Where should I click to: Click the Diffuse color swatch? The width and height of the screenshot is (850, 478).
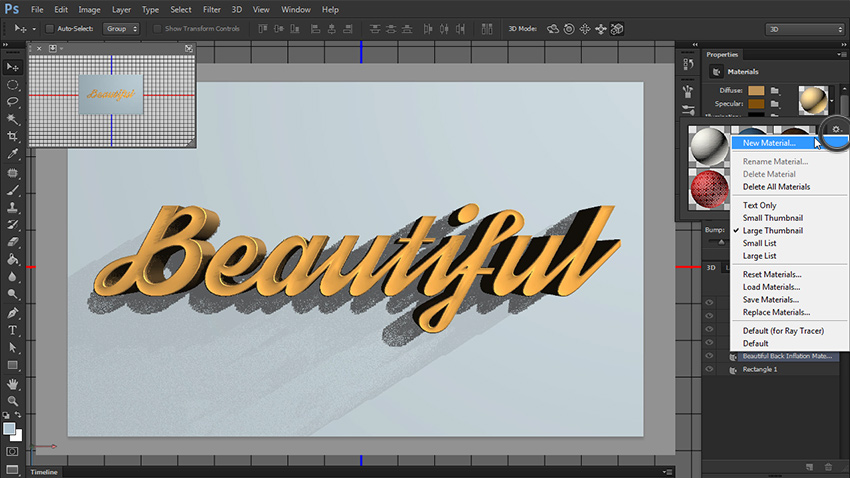coord(755,90)
